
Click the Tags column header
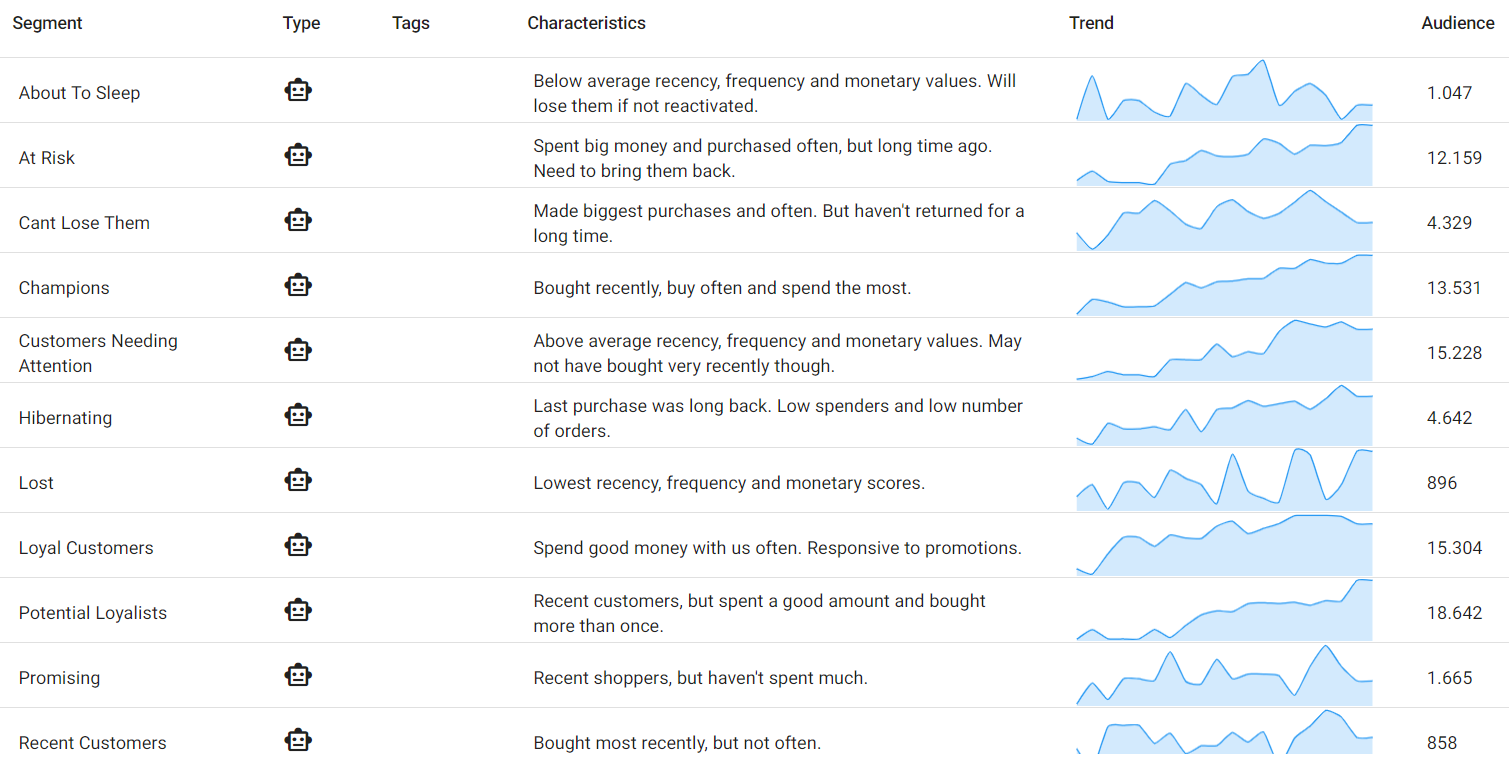[410, 23]
